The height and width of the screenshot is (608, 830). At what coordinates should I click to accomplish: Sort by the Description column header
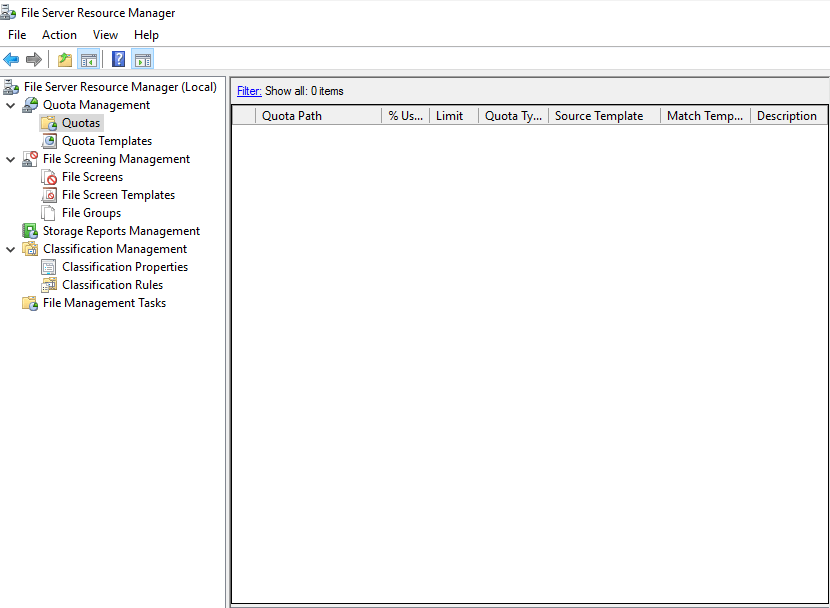789,116
